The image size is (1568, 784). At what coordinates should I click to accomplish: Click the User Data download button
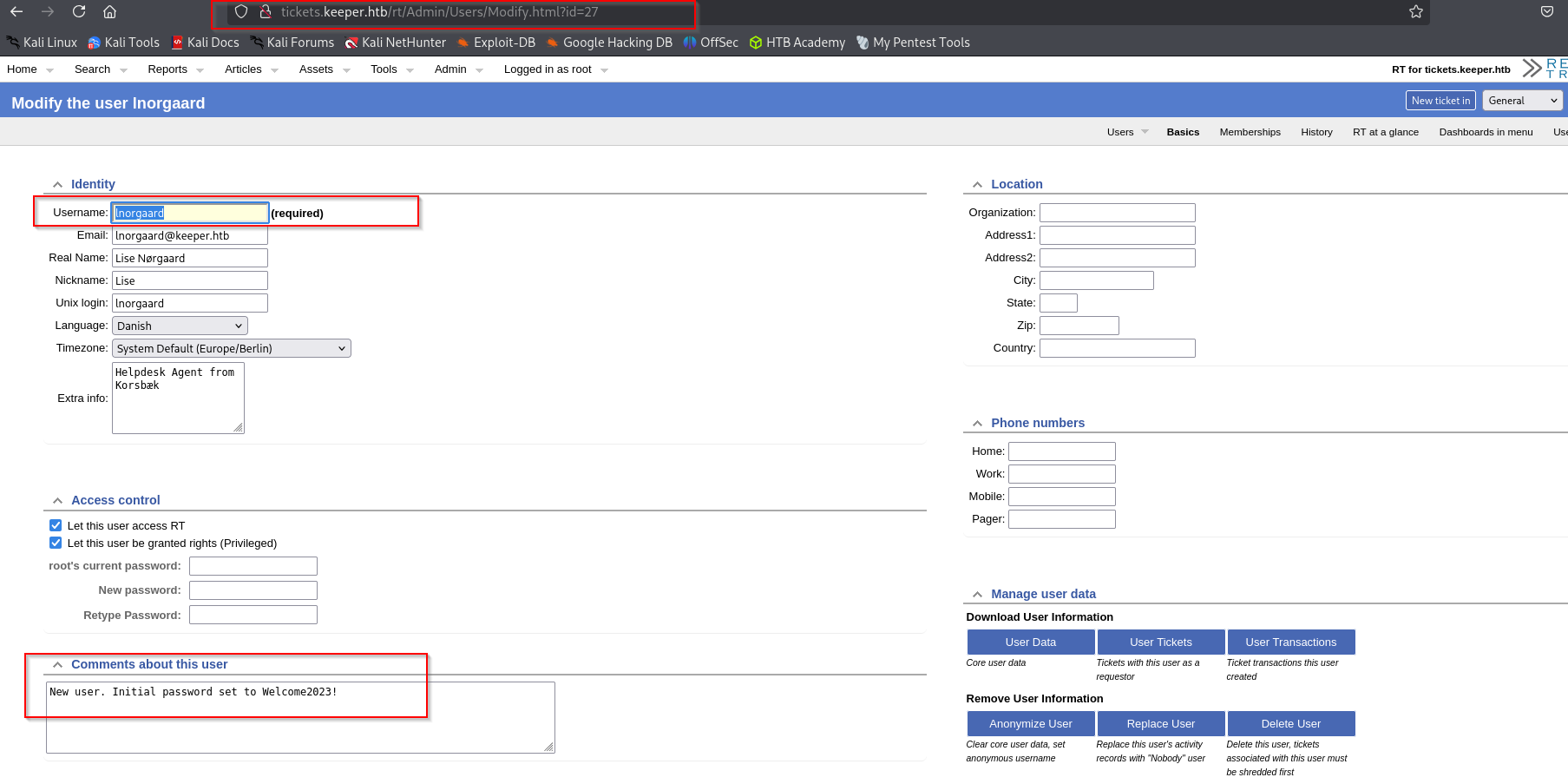point(1031,642)
